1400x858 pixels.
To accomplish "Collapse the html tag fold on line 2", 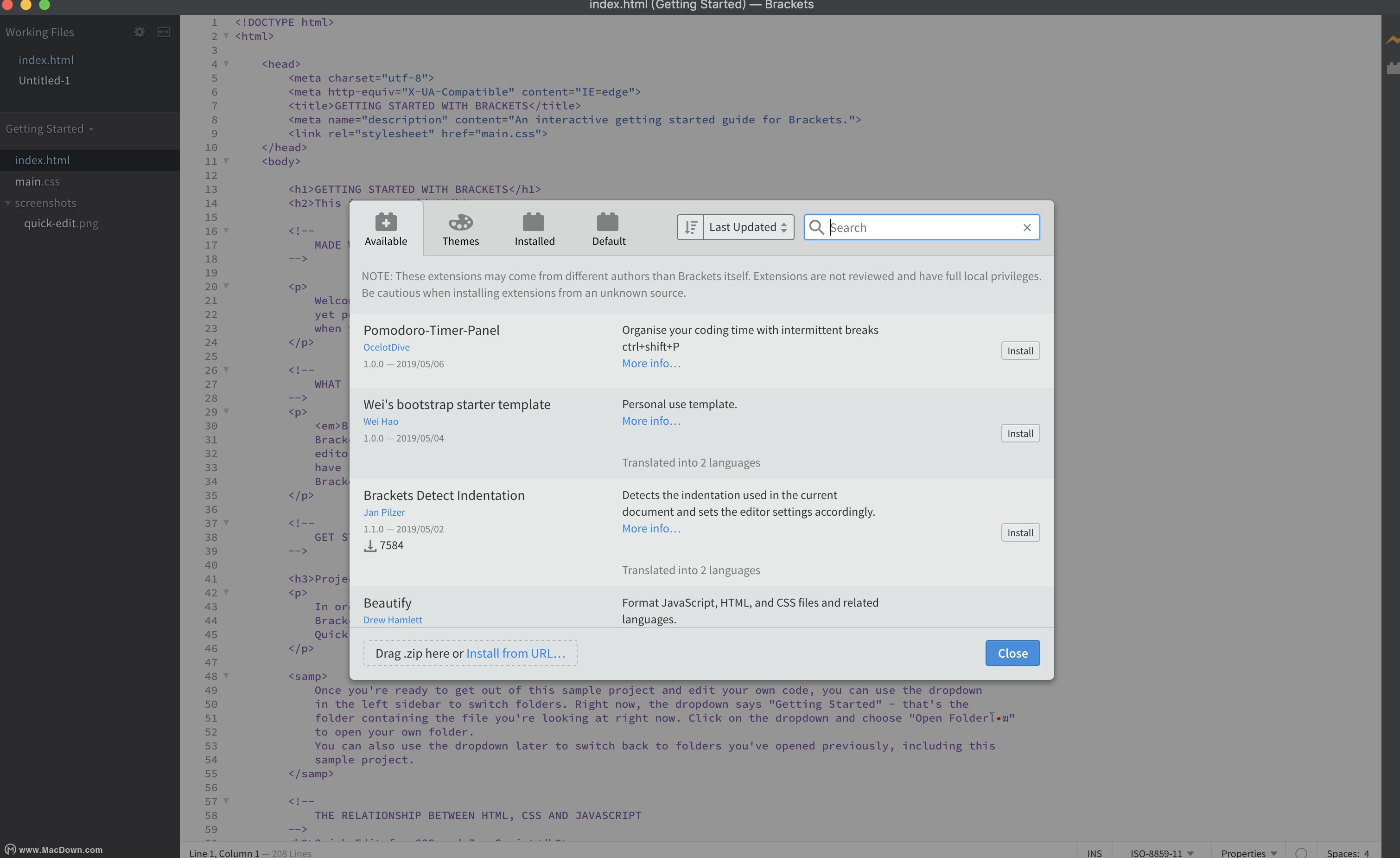I will click(226, 36).
